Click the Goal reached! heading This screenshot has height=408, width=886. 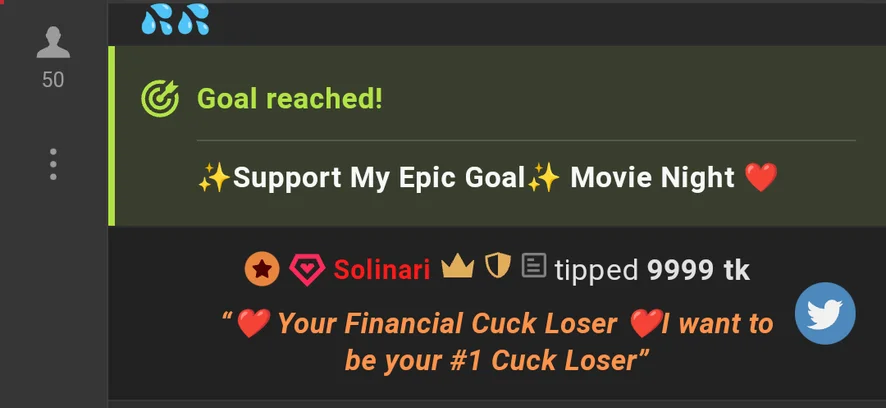coord(290,99)
